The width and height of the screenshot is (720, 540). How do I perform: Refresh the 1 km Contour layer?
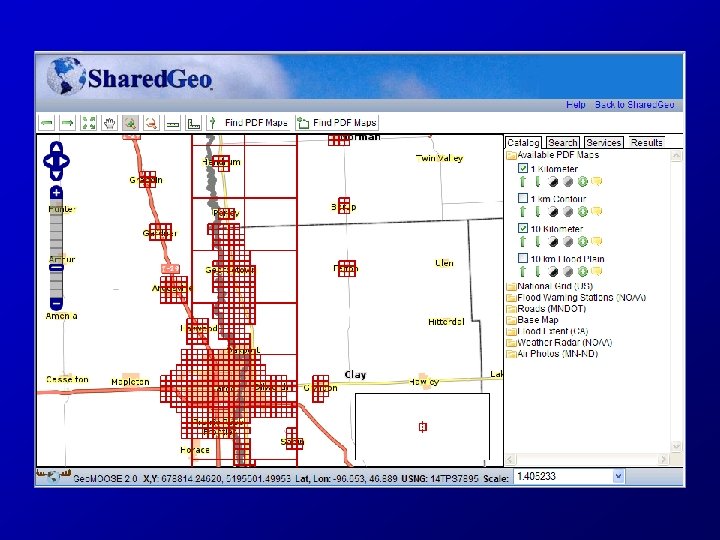(x=583, y=212)
